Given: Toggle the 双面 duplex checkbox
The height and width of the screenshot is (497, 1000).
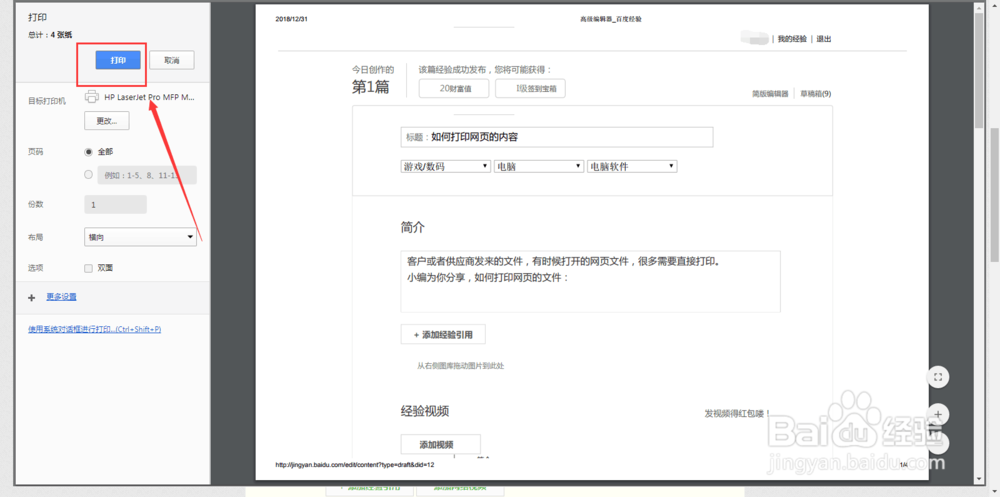Looking at the screenshot, I should [x=89, y=268].
